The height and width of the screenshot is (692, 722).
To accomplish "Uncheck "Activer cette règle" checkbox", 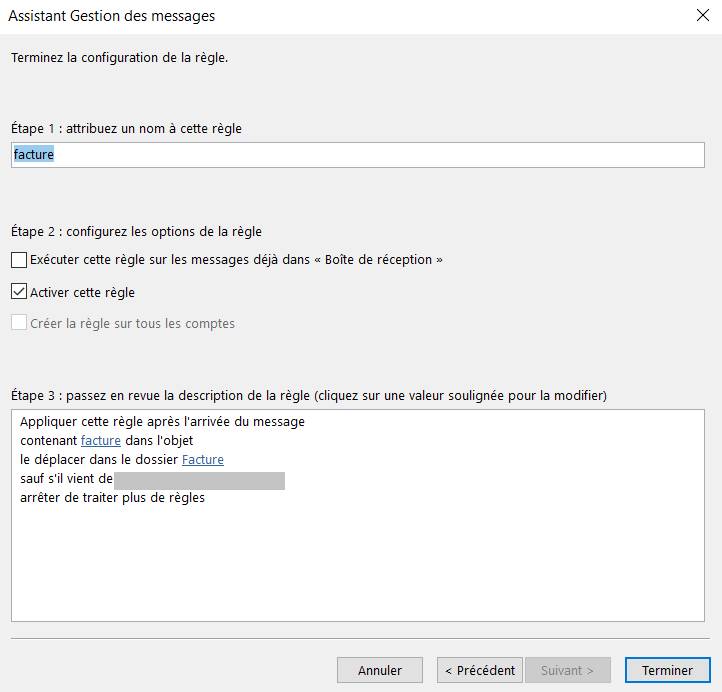I will coord(19,291).
